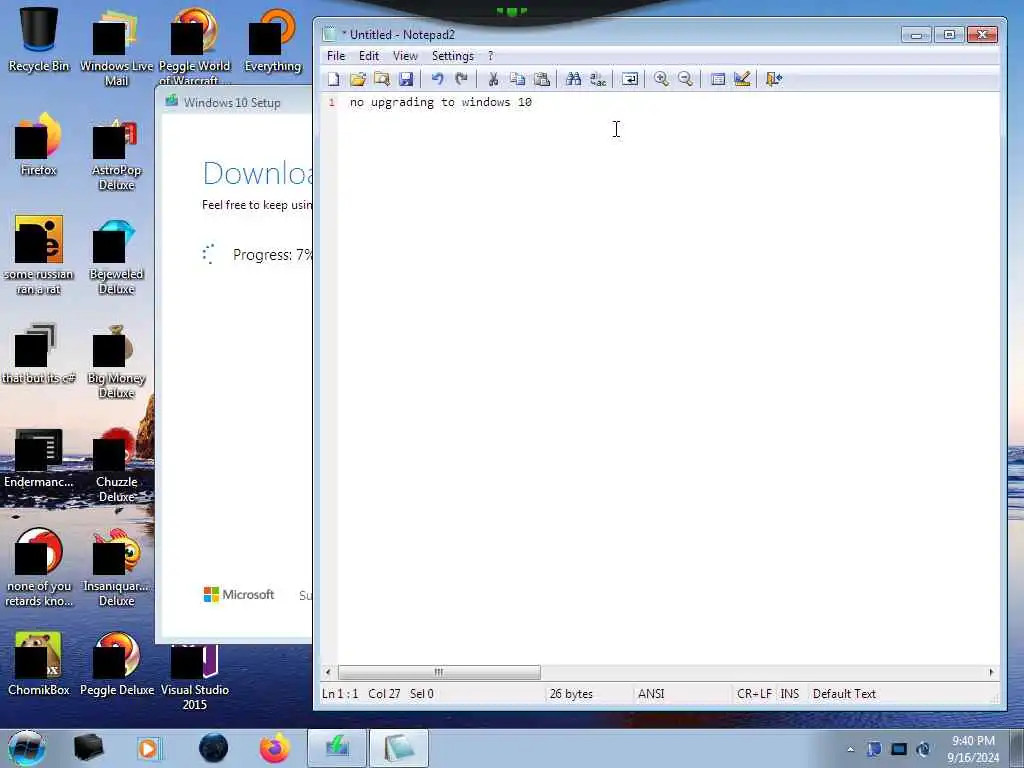Click '26 bytes' in the status bar
This screenshot has height=768, width=1024.
pyautogui.click(x=571, y=694)
